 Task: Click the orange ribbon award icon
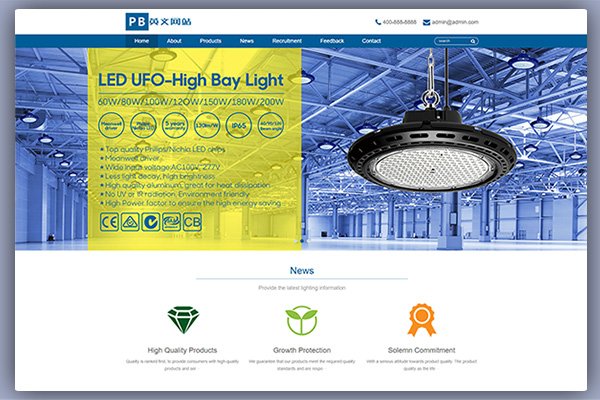point(422,320)
